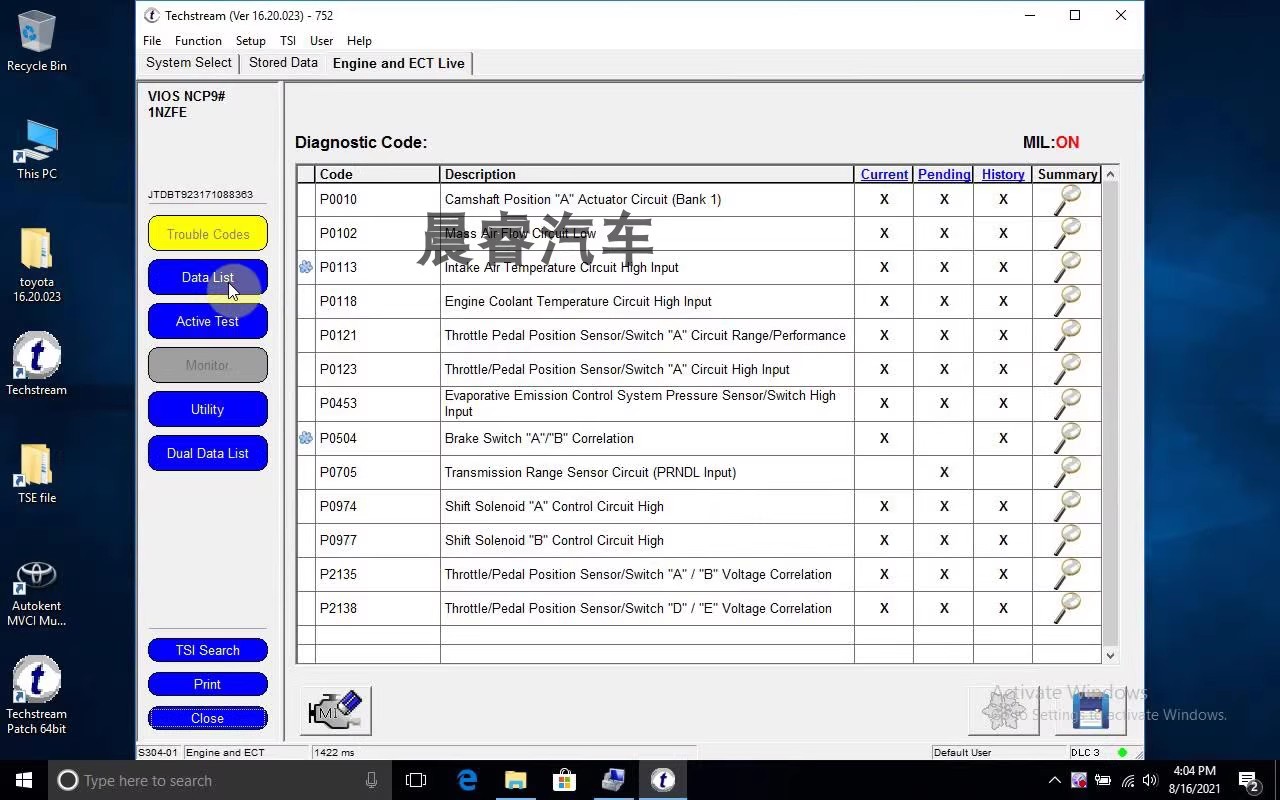Sort codes by the Current column header

click(884, 174)
